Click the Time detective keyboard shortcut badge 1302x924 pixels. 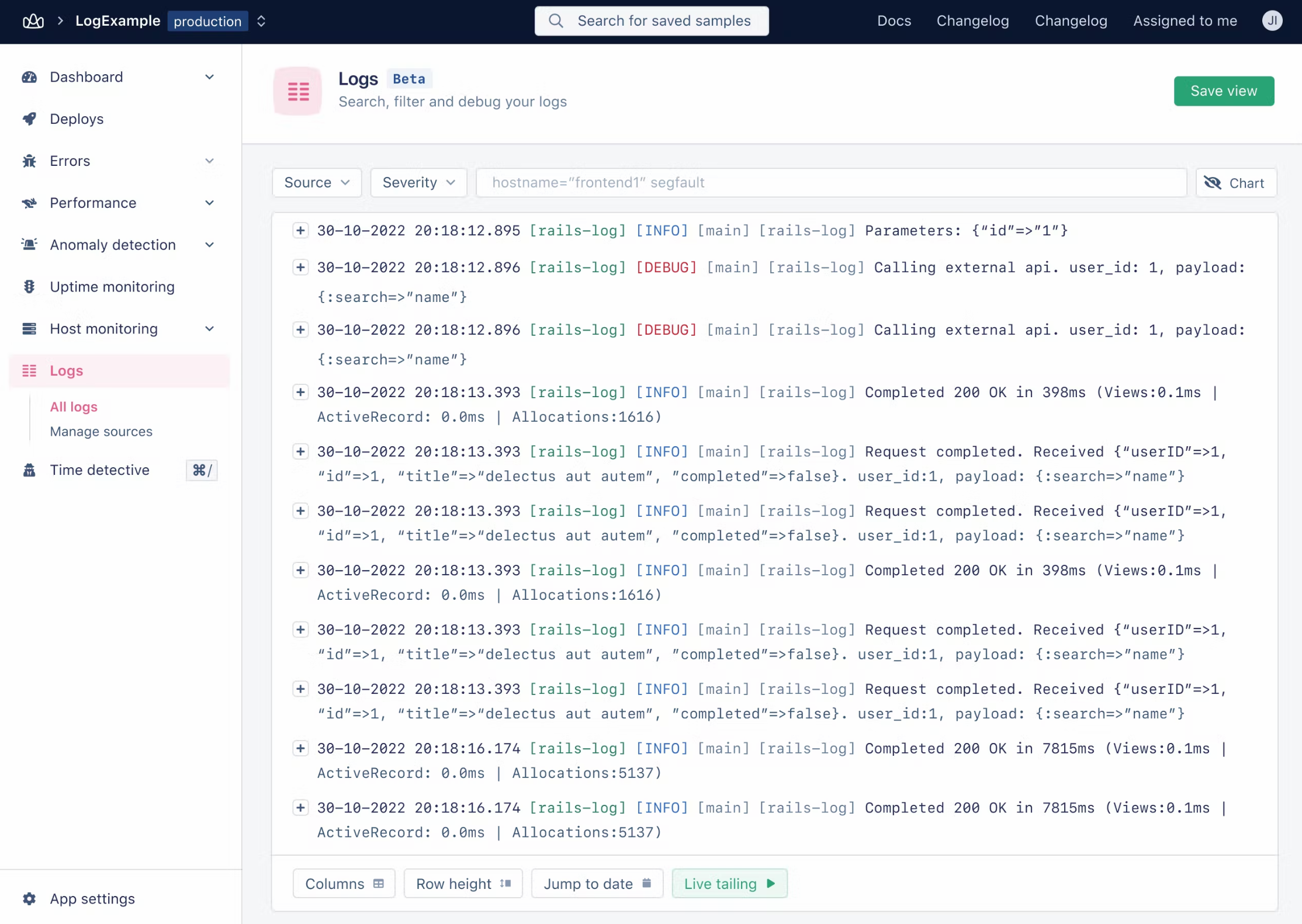tap(202, 470)
